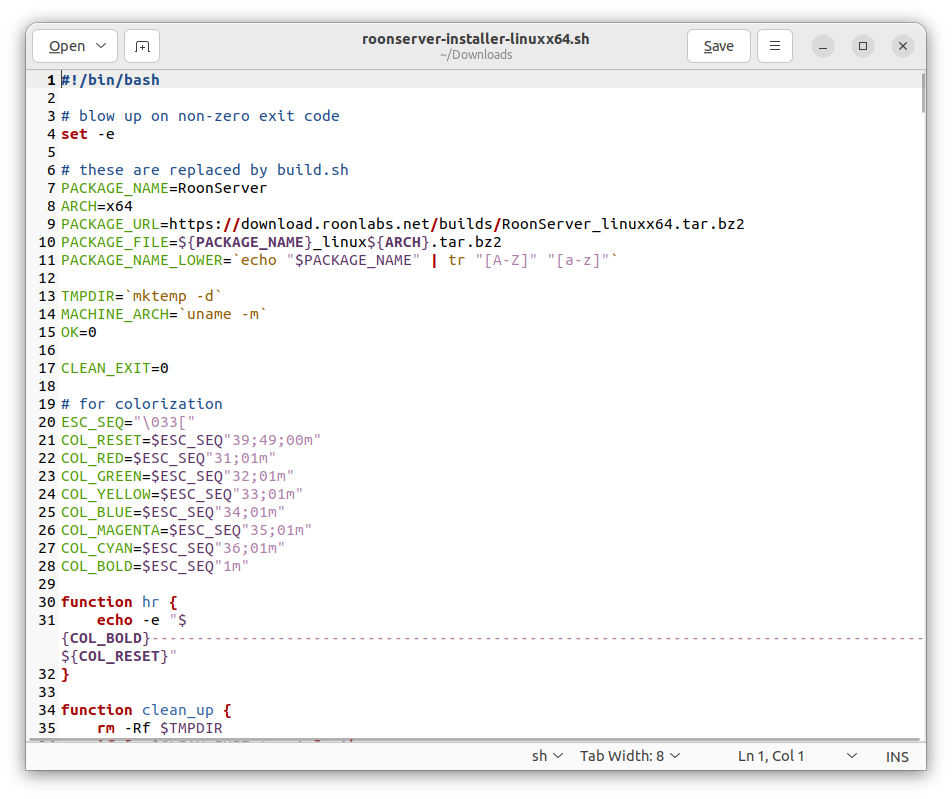Click the CLEAN_EXIT=0 line
952x799 pixels.
tap(115, 368)
